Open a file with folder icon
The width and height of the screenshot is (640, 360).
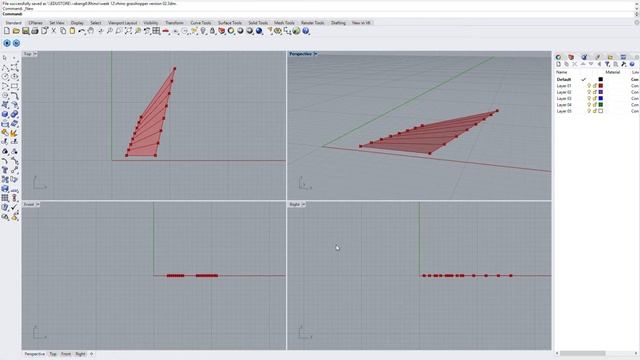(x=16, y=31)
